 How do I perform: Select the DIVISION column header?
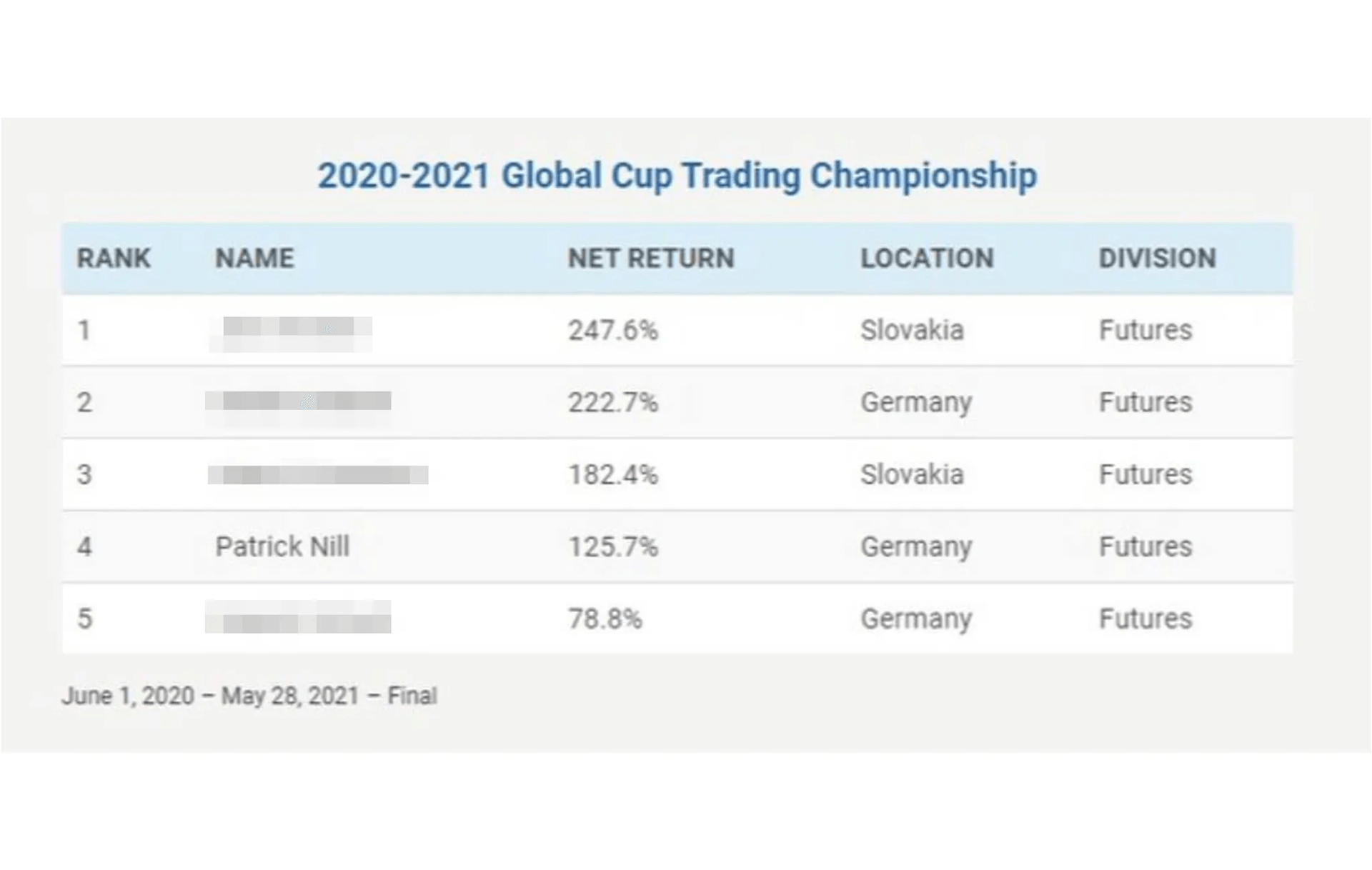1157,259
